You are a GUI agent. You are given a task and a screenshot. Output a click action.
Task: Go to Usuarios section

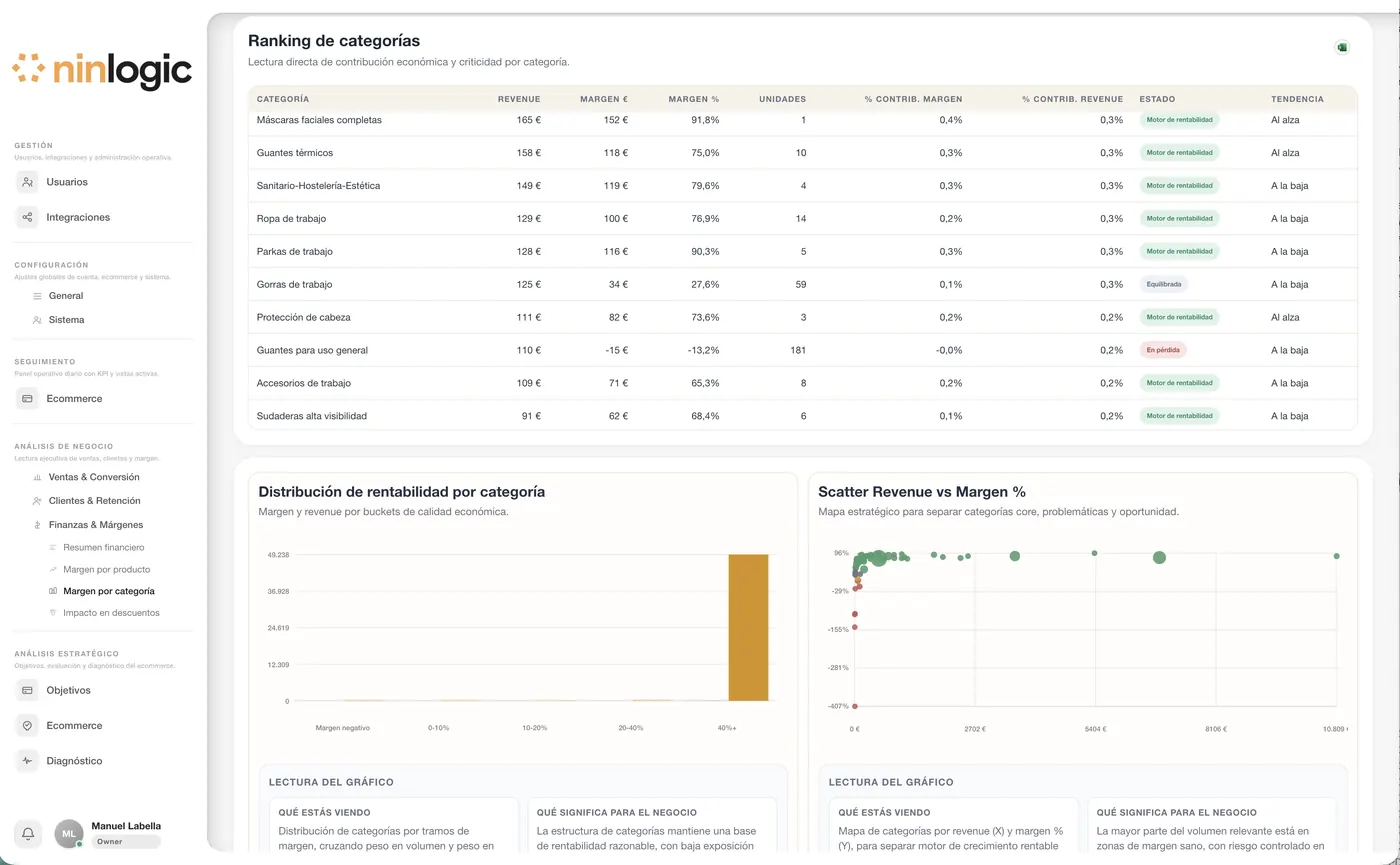click(x=67, y=182)
